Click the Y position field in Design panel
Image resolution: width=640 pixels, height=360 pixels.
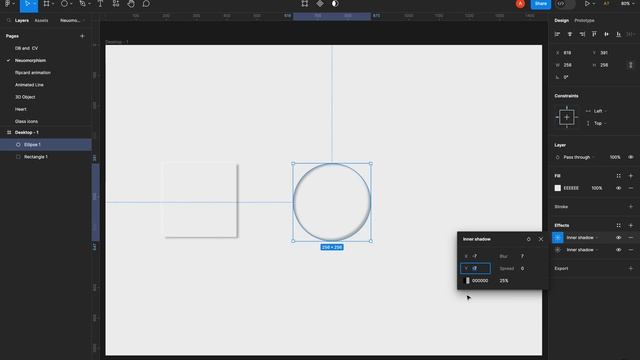click(x=607, y=53)
